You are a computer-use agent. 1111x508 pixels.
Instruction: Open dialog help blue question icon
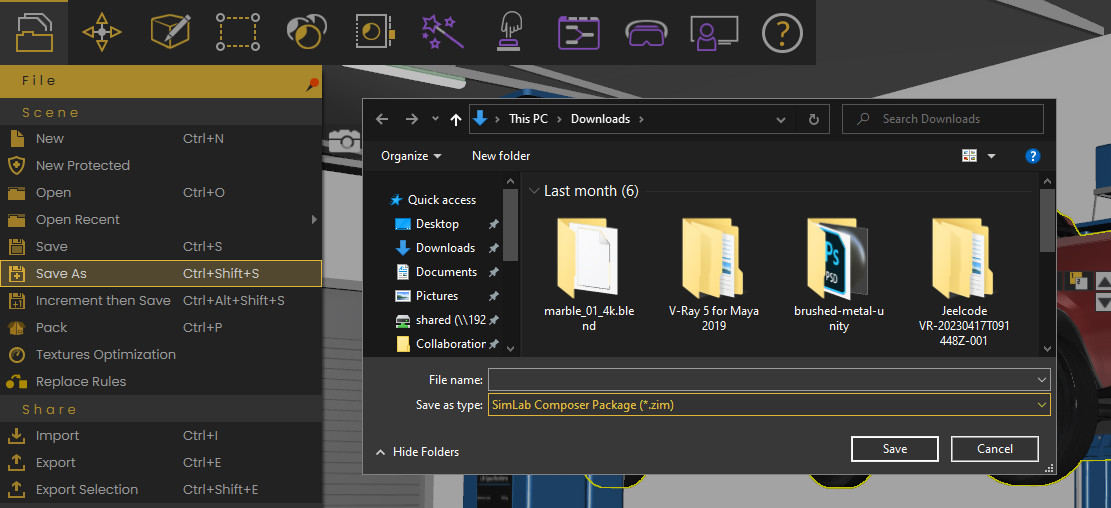[x=1032, y=156]
